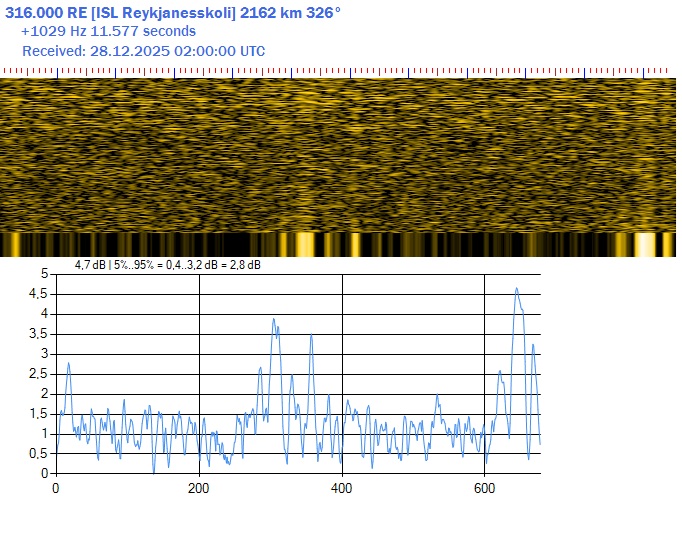Click the first graph peak near 2.8 dB
682x533 pixels.
point(68,364)
